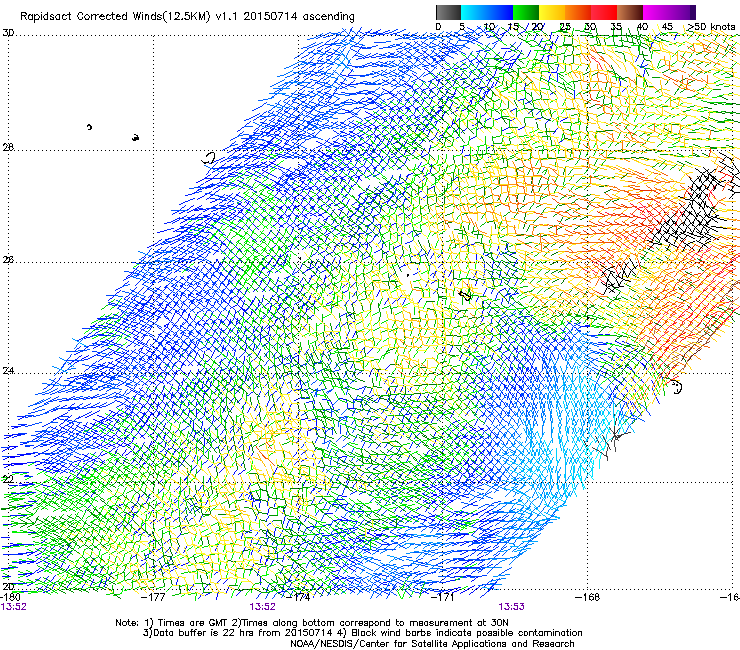Click the 'Rapidscat Corrected Winds(12.5KM)' title text
The image size is (740, 650).
[x=115, y=17]
